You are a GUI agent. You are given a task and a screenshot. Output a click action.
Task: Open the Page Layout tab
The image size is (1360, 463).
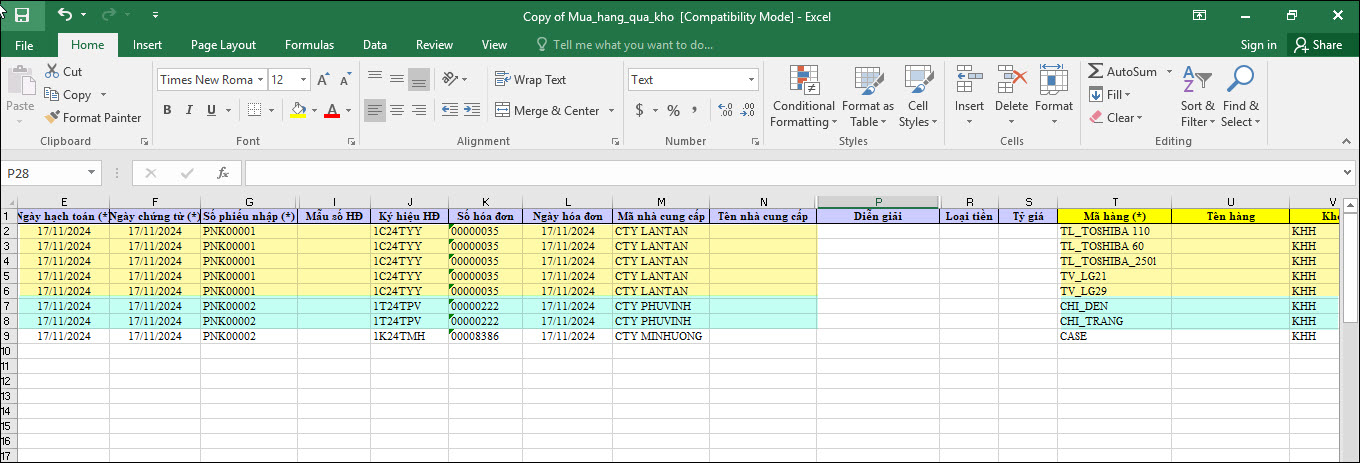[x=223, y=45]
